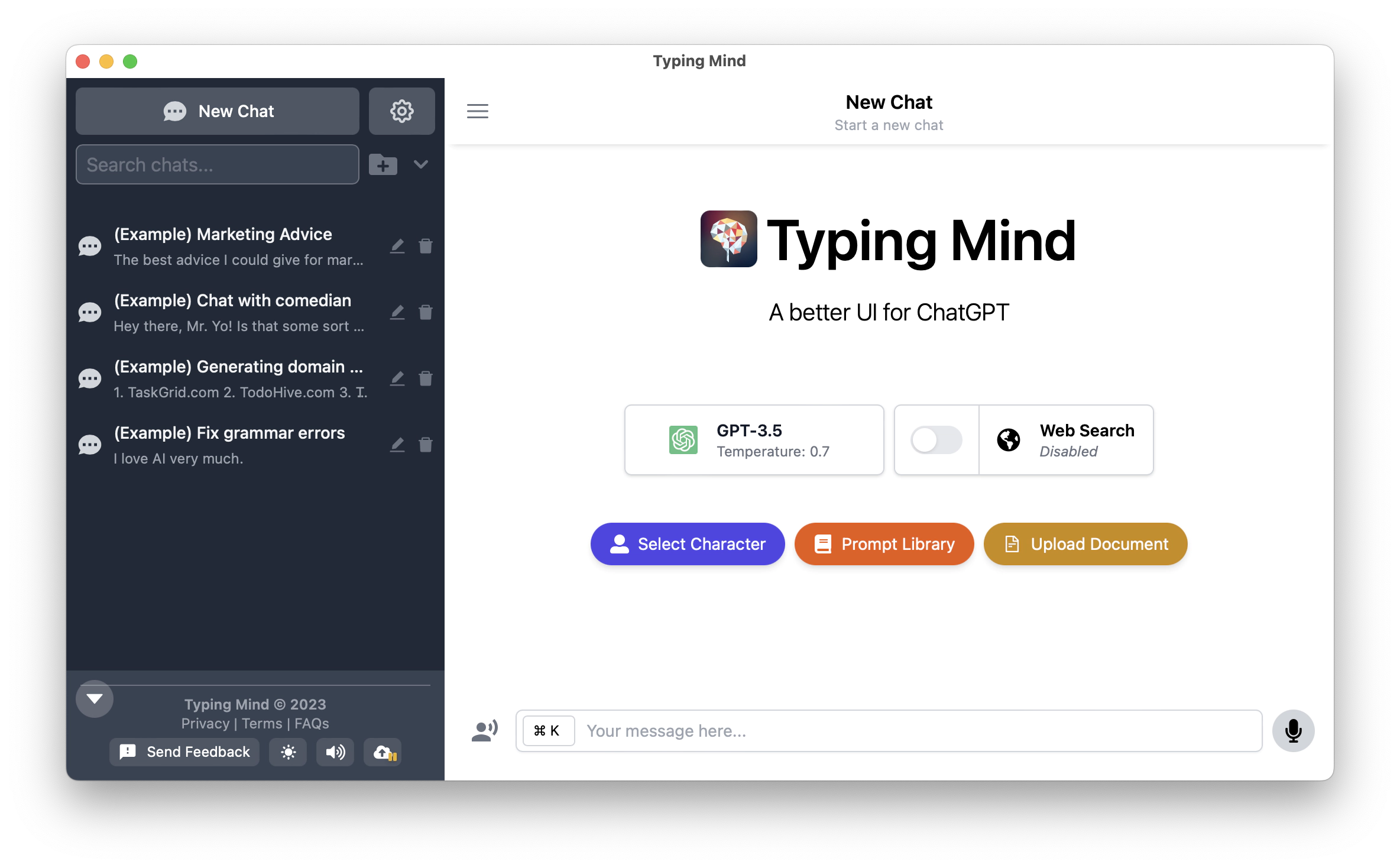Open the Terms link
This screenshot has width=1400, height=868.
(x=262, y=724)
